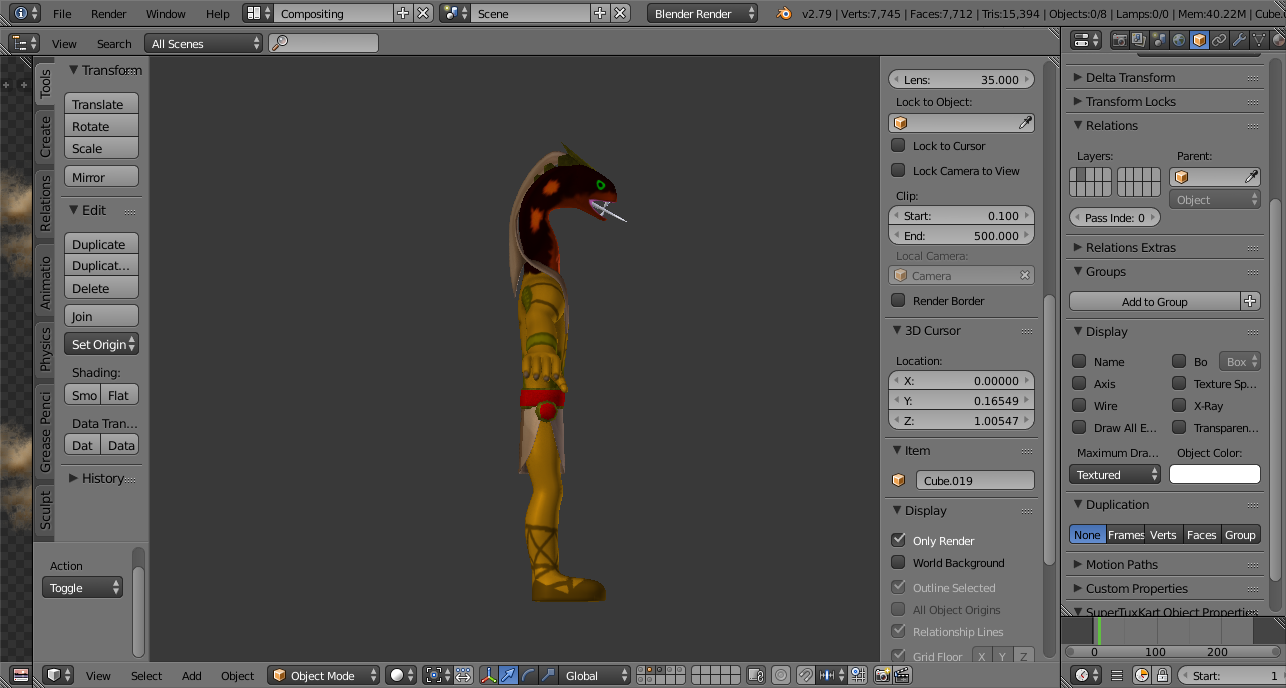Select the translate manipulator arrow icon
The height and width of the screenshot is (688, 1286).
pos(508,676)
